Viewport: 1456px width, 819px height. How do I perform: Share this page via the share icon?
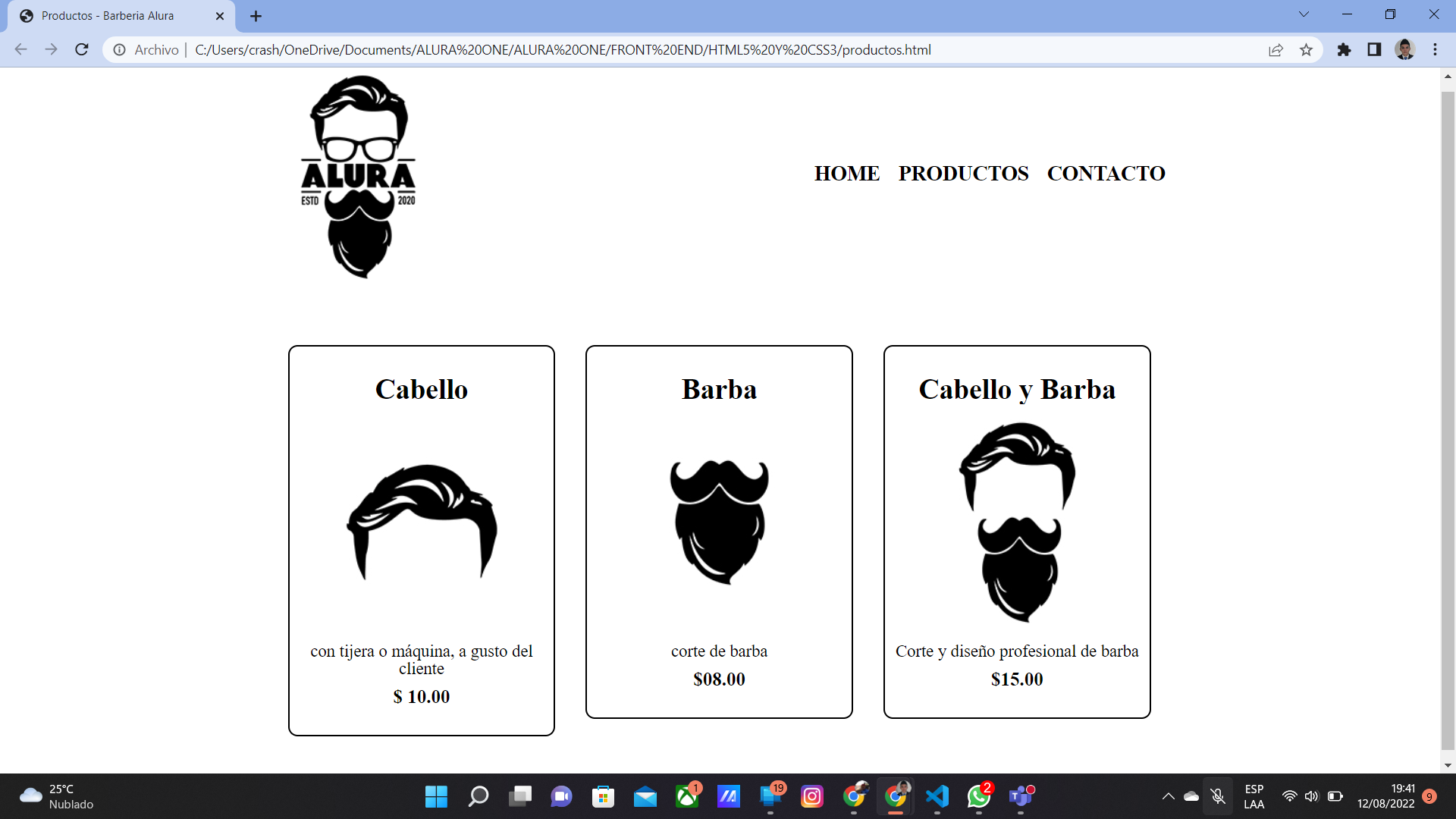(x=1276, y=49)
